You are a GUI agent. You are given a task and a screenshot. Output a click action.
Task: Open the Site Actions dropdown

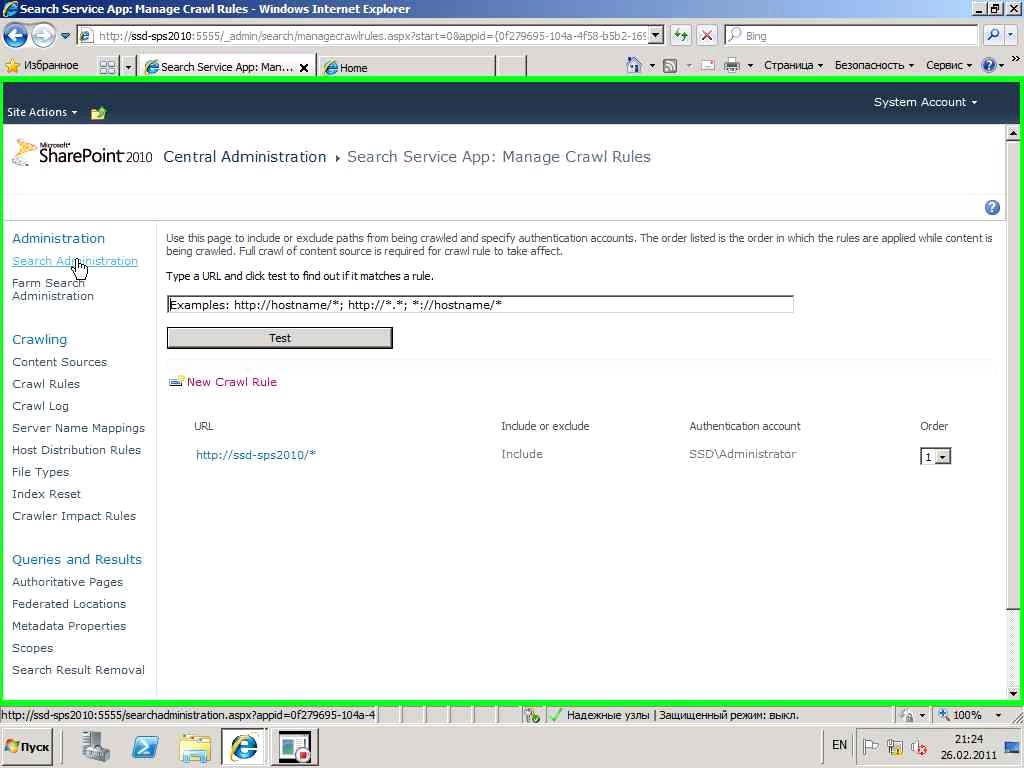tap(42, 112)
